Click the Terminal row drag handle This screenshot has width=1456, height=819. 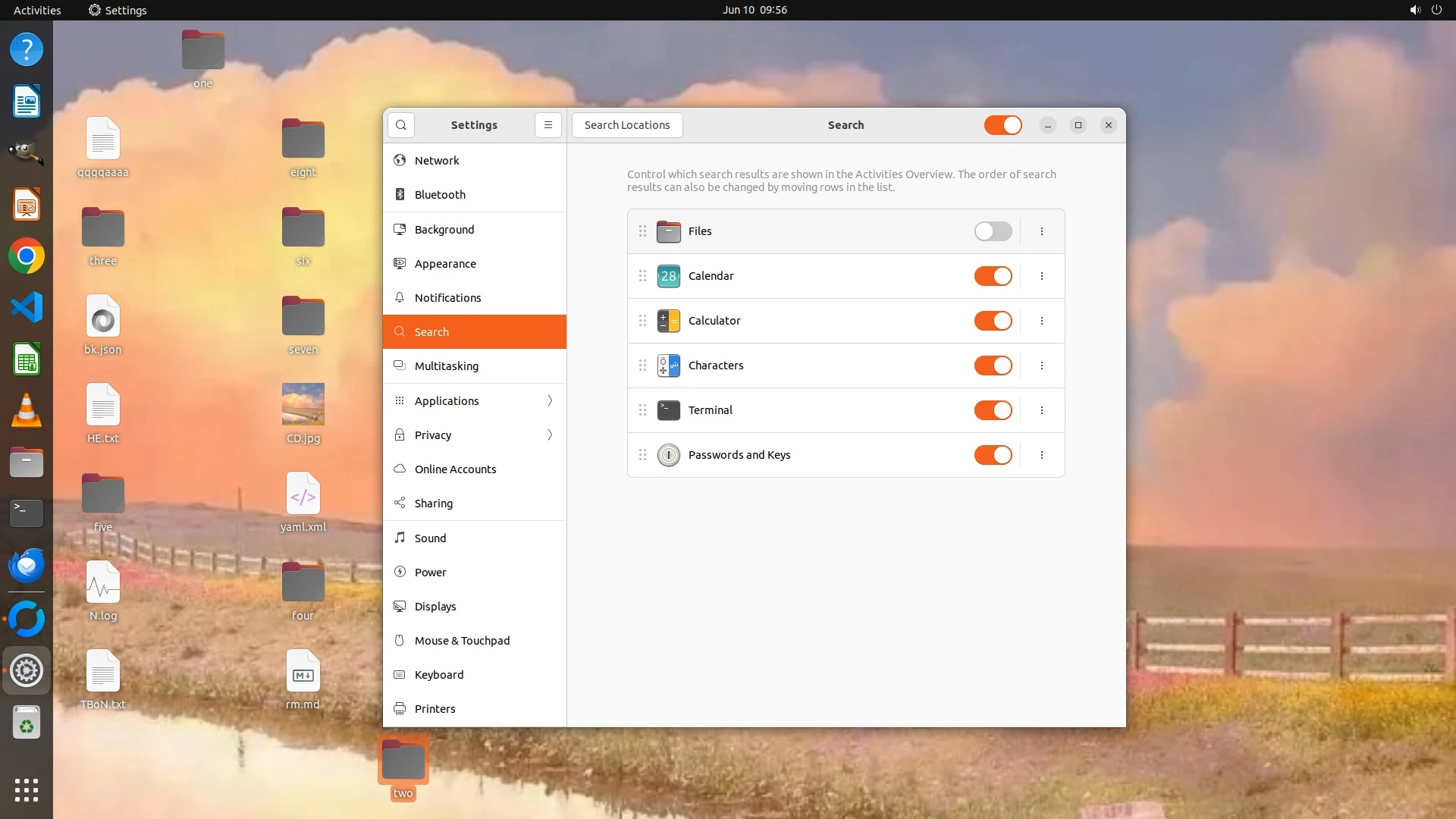point(642,410)
